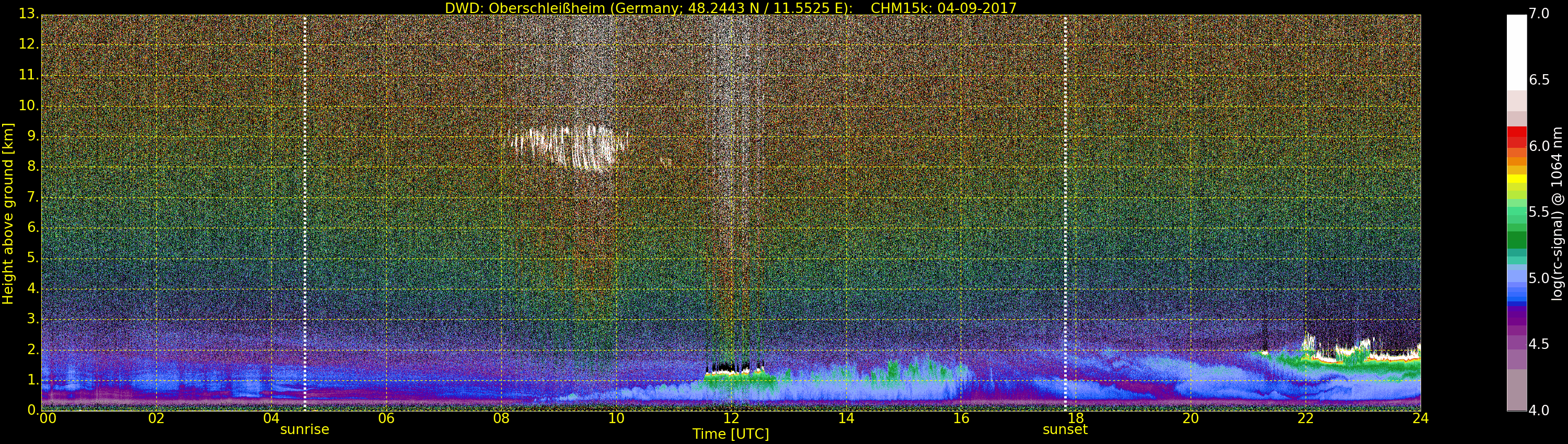Click the 12 tick on the time axis
This screenshot has height=444, width=1568.
pos(731,418)
